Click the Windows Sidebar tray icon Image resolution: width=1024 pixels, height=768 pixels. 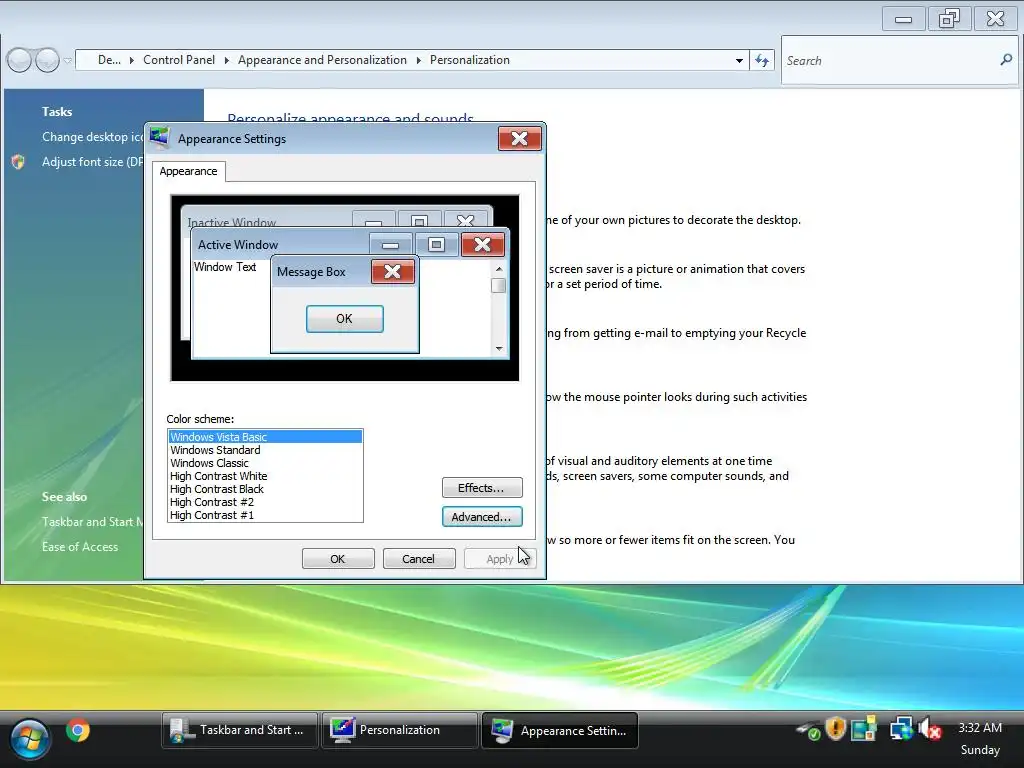coord(863,729)
